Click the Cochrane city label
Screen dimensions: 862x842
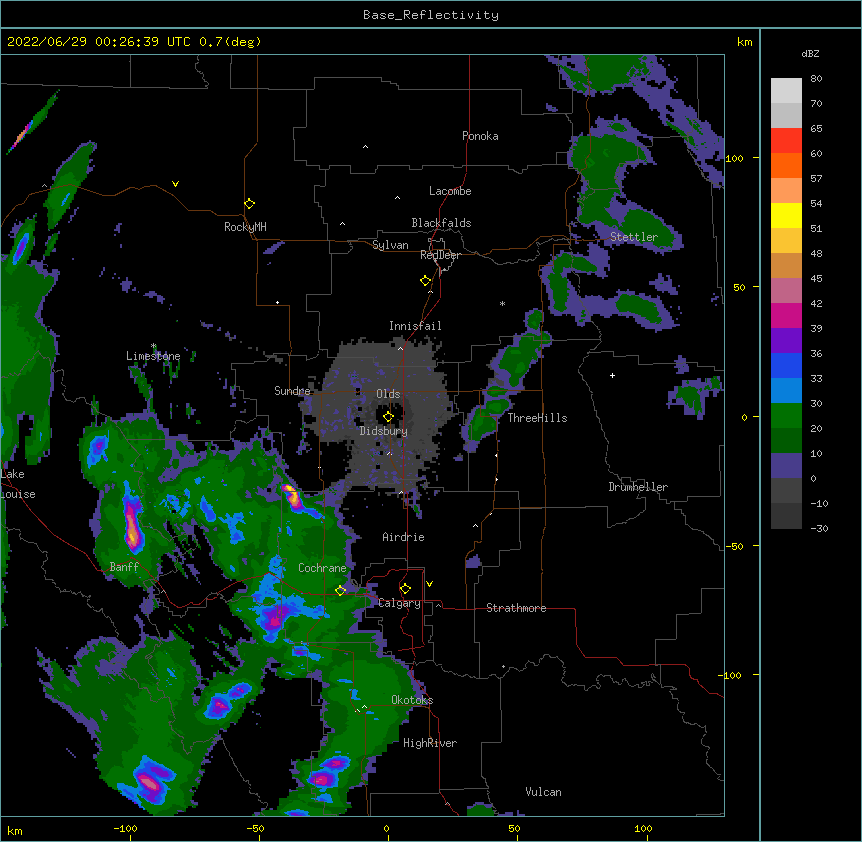click(x=322, y=568)
